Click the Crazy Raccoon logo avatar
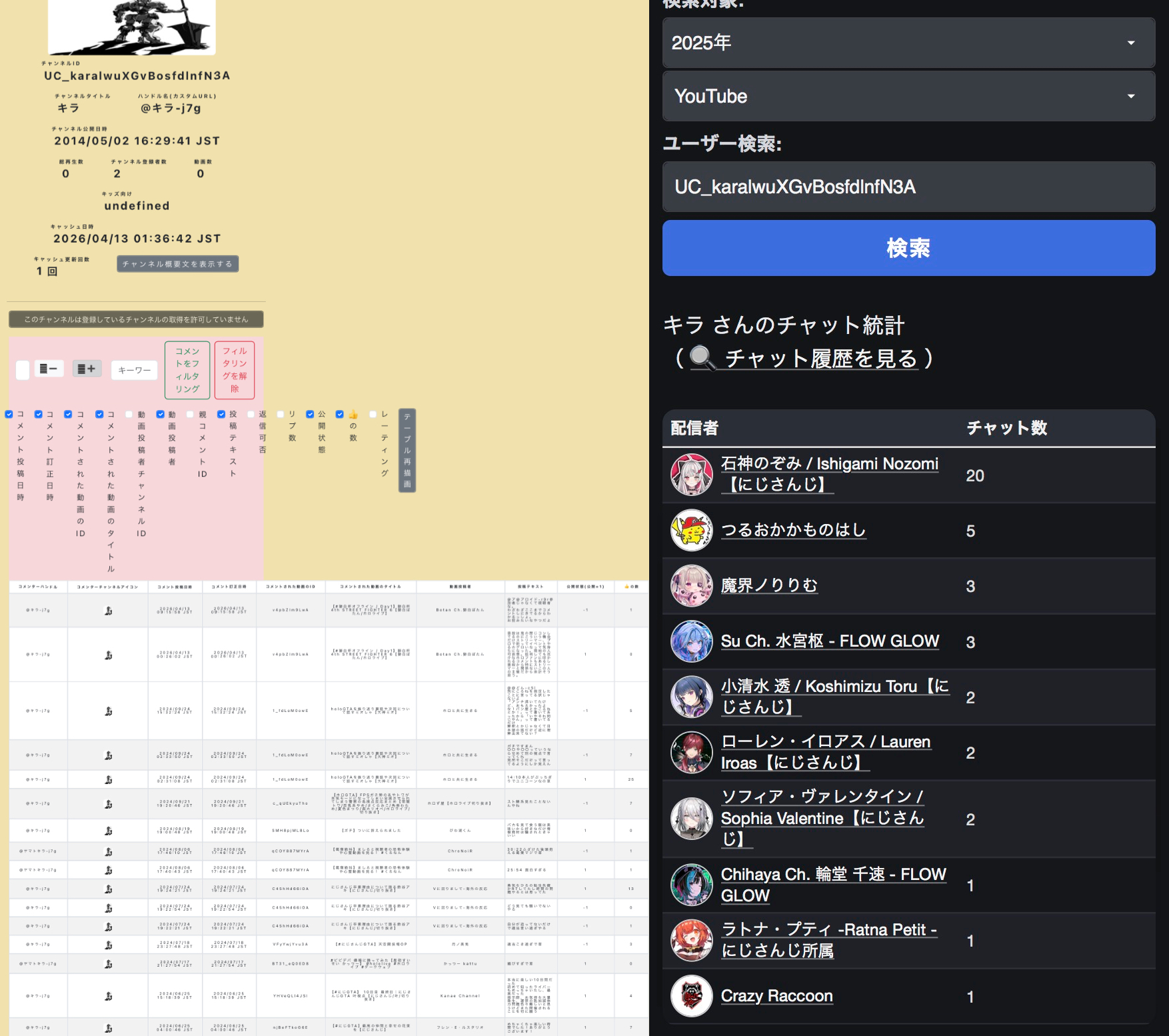This screenshot has width=1169, height=1036. tap(691, 996)
